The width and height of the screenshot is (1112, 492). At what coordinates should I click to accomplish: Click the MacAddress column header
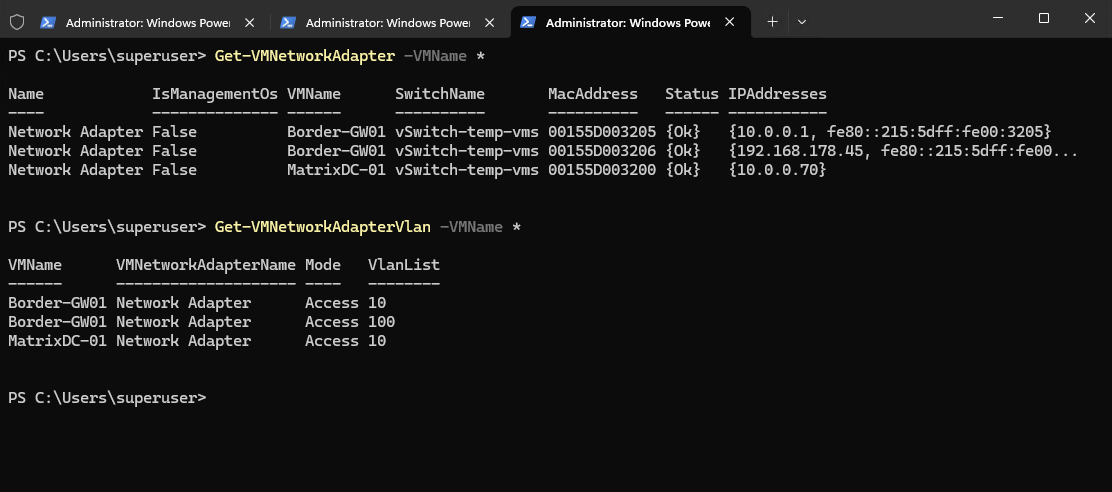(593, 94)
